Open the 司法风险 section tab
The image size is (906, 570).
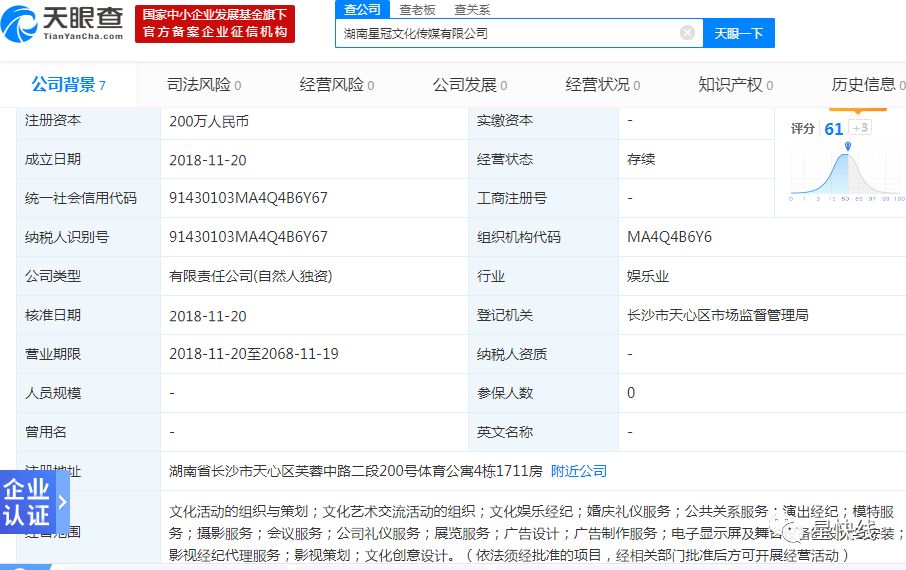204,85
